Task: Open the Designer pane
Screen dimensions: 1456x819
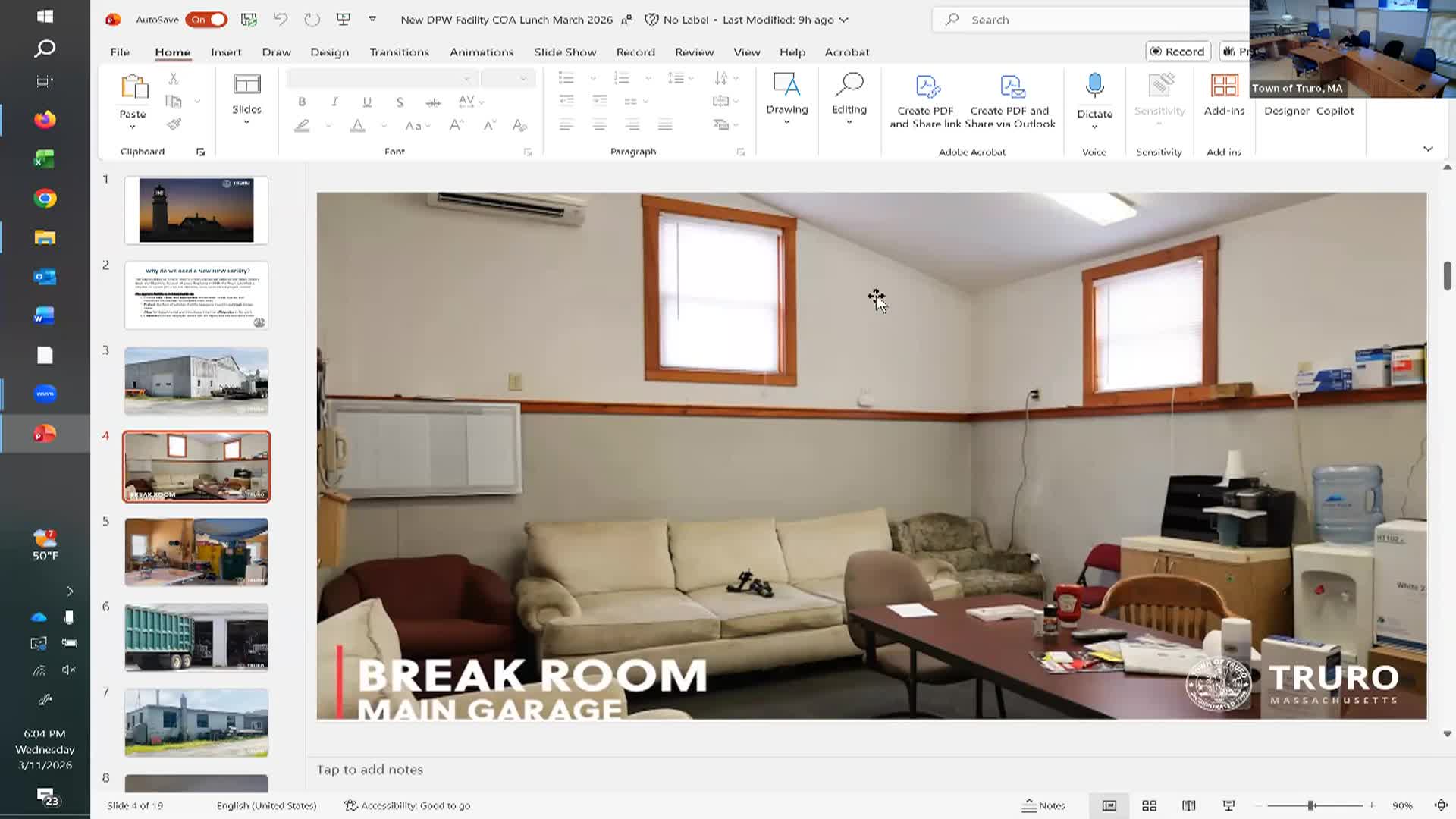Action: coord(1286,111)
